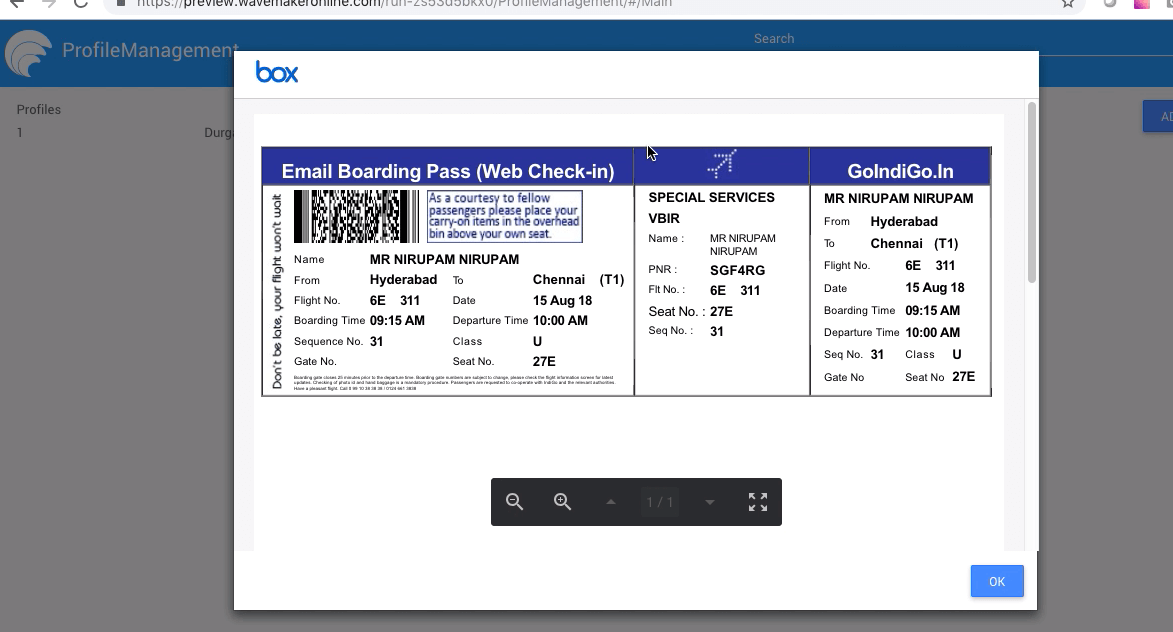Reload the page in browser
The image size is (1173, 632).
pos(81,4)
